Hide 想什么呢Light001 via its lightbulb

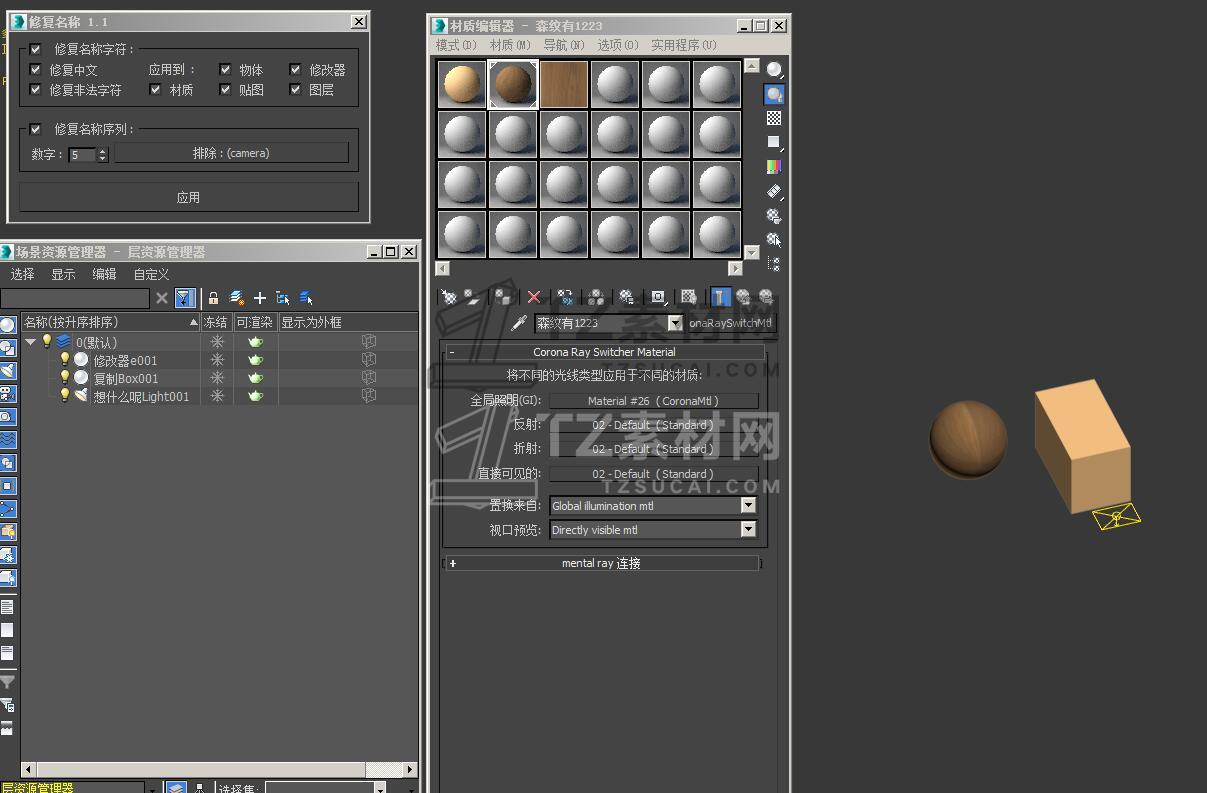pos(65,396)
